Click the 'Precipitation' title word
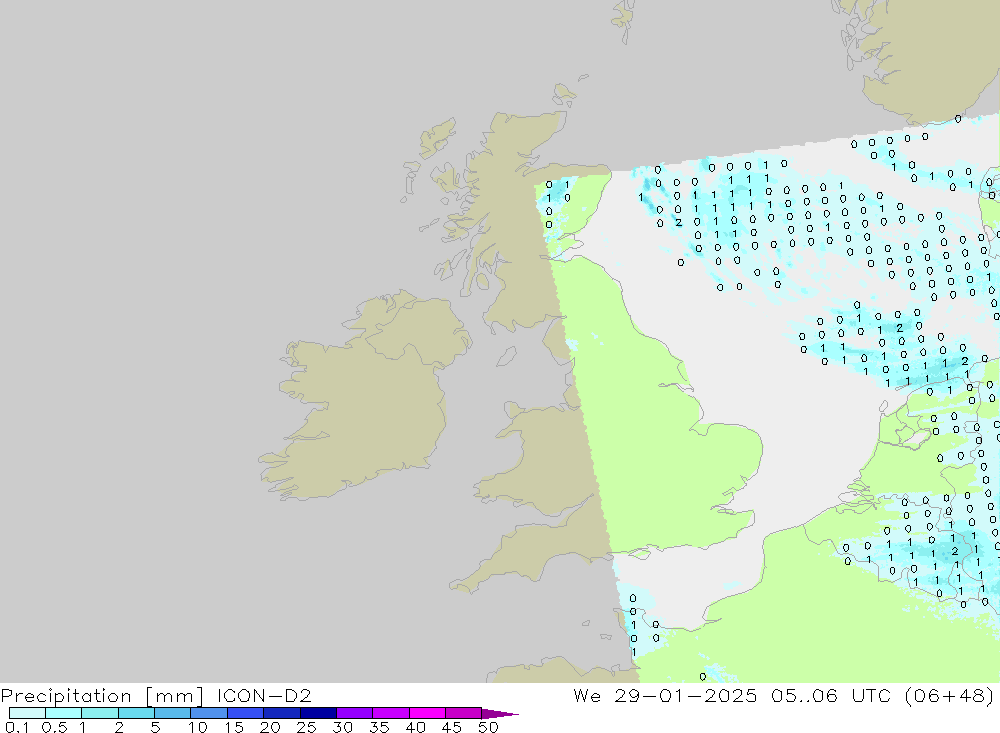Viewport: 1000px width, 733px height. click(x=66, y=695)
